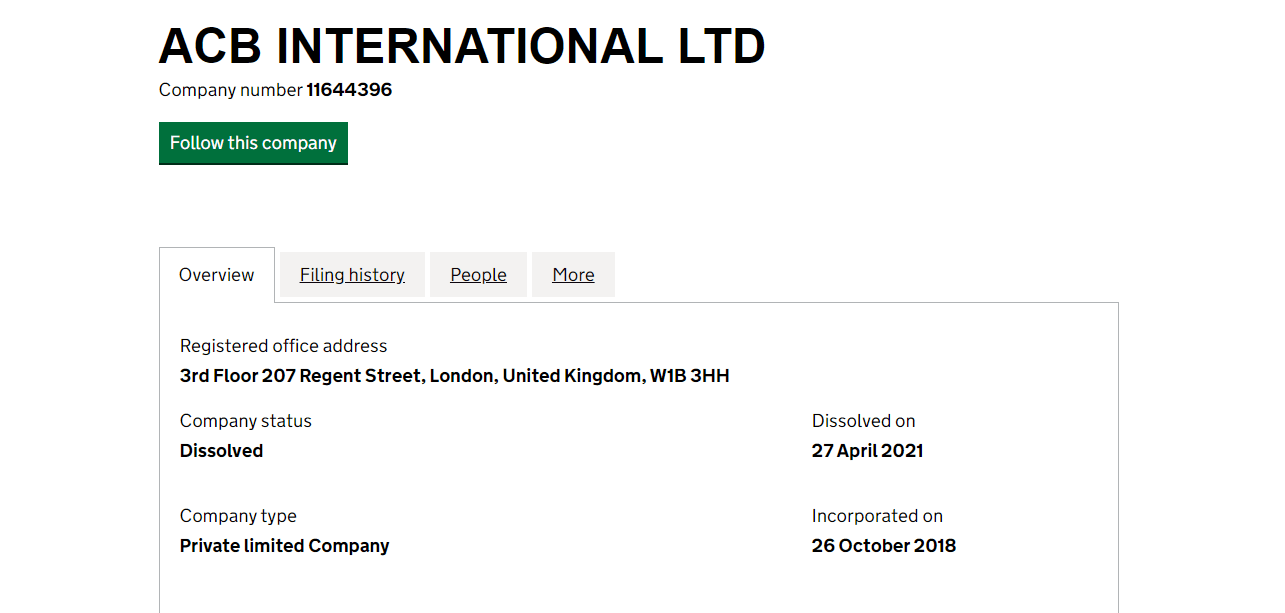1285x613 pixels.
Task: Switch to the People tab
Action: 478,275
